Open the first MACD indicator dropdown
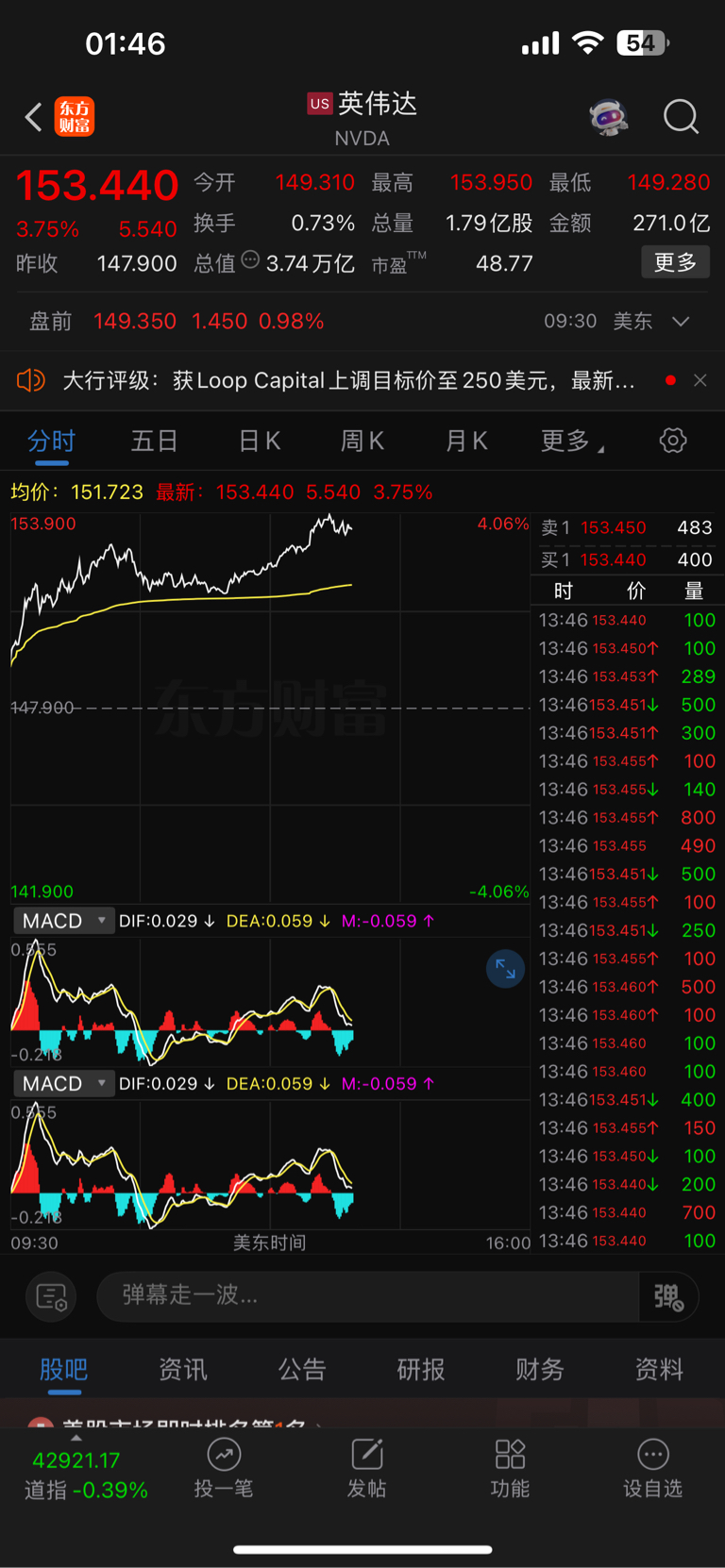 coord(64,921)
